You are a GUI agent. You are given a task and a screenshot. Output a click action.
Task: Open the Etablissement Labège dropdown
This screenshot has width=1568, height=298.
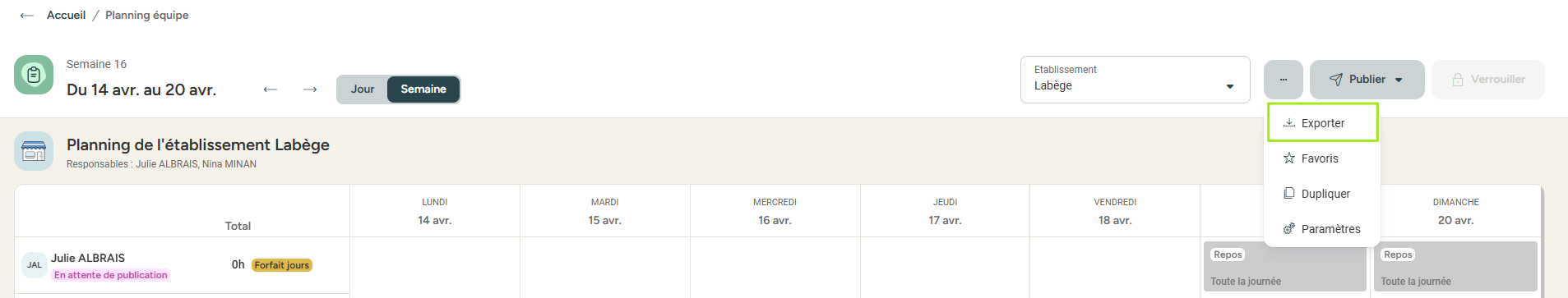[1135, 80]
